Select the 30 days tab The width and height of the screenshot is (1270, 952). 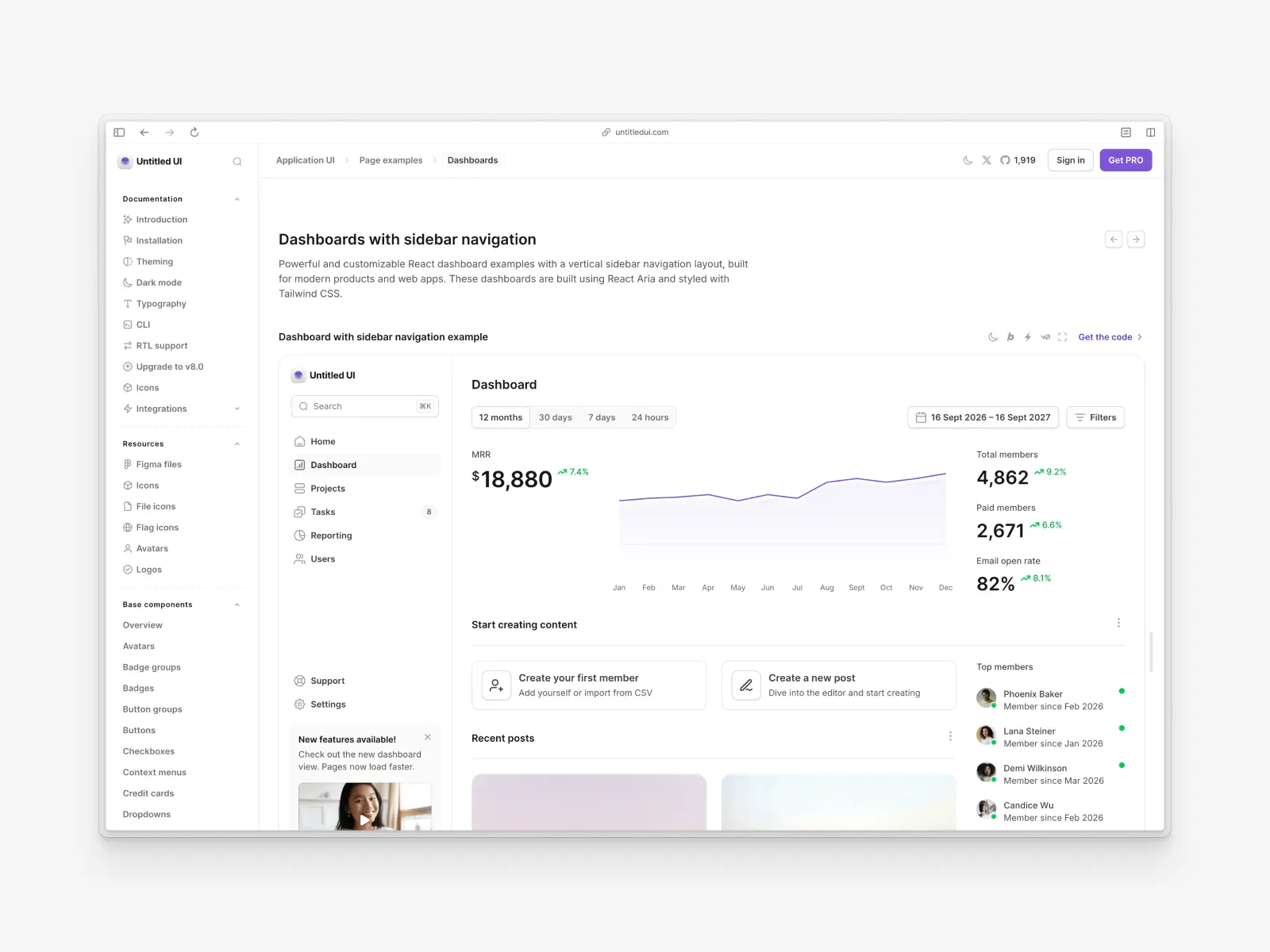(556, 417)
